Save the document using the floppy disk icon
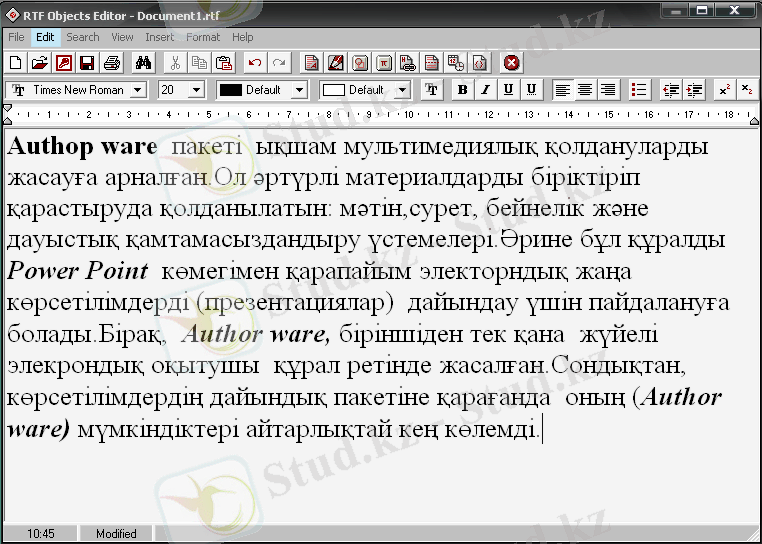The height and width of the screenshot is (544, 762). (x=87, y=63)
